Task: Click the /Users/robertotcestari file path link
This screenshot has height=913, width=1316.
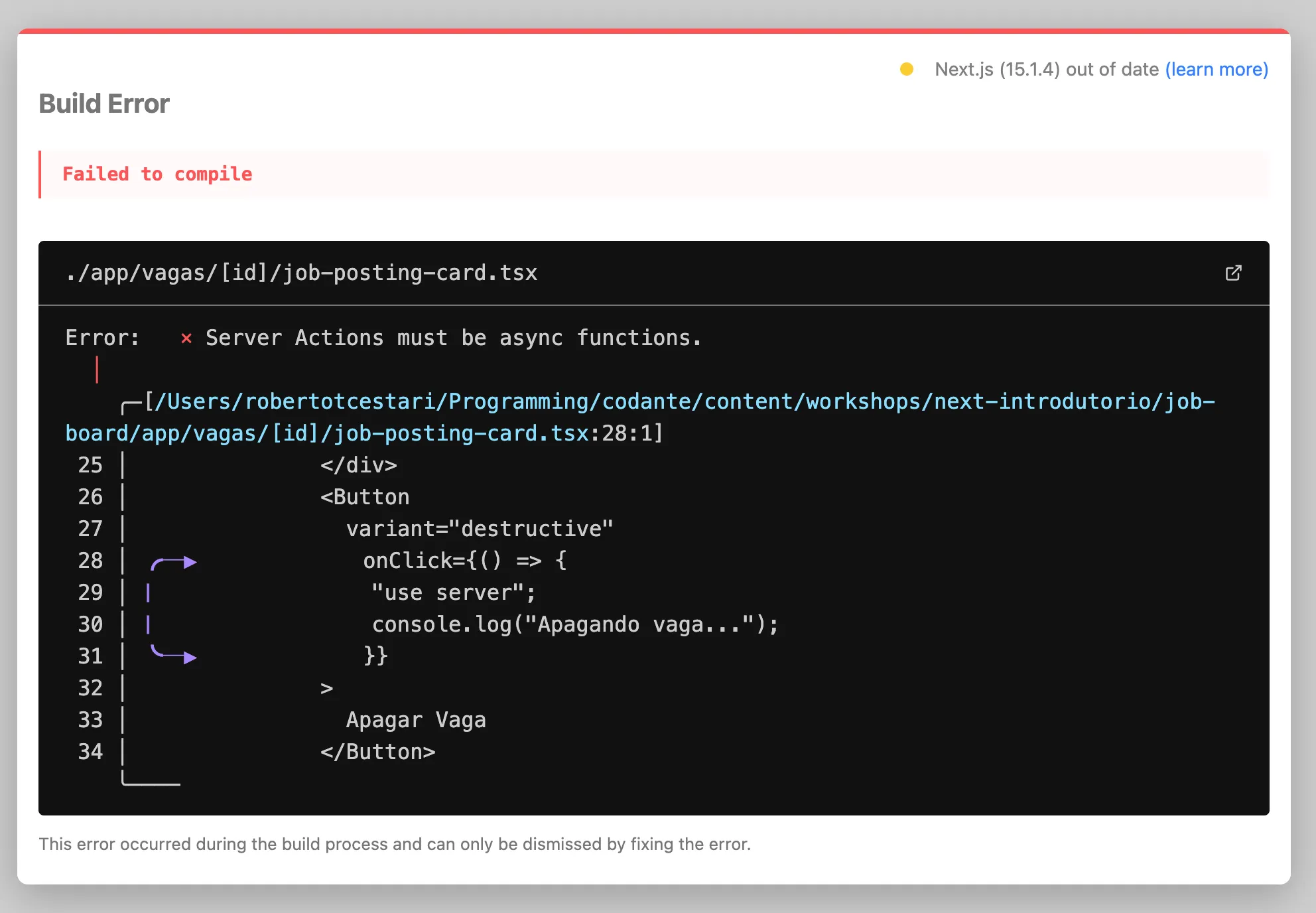Action: coord(640,417)
